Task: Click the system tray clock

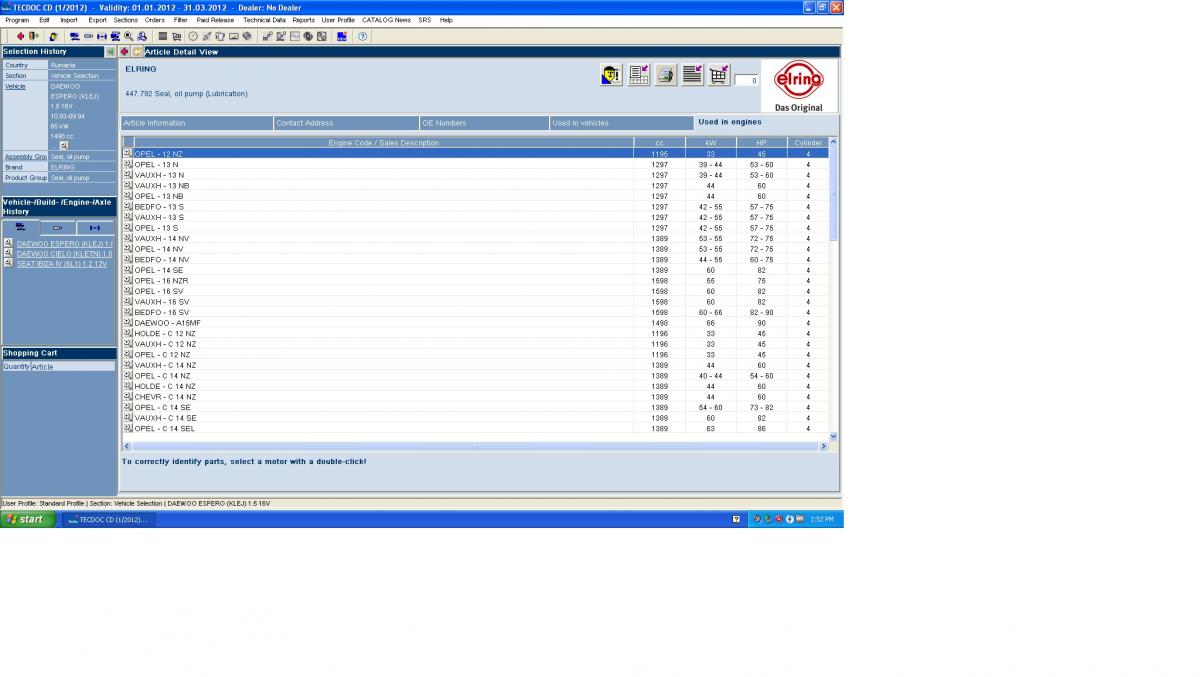Action: click(822, 520)
